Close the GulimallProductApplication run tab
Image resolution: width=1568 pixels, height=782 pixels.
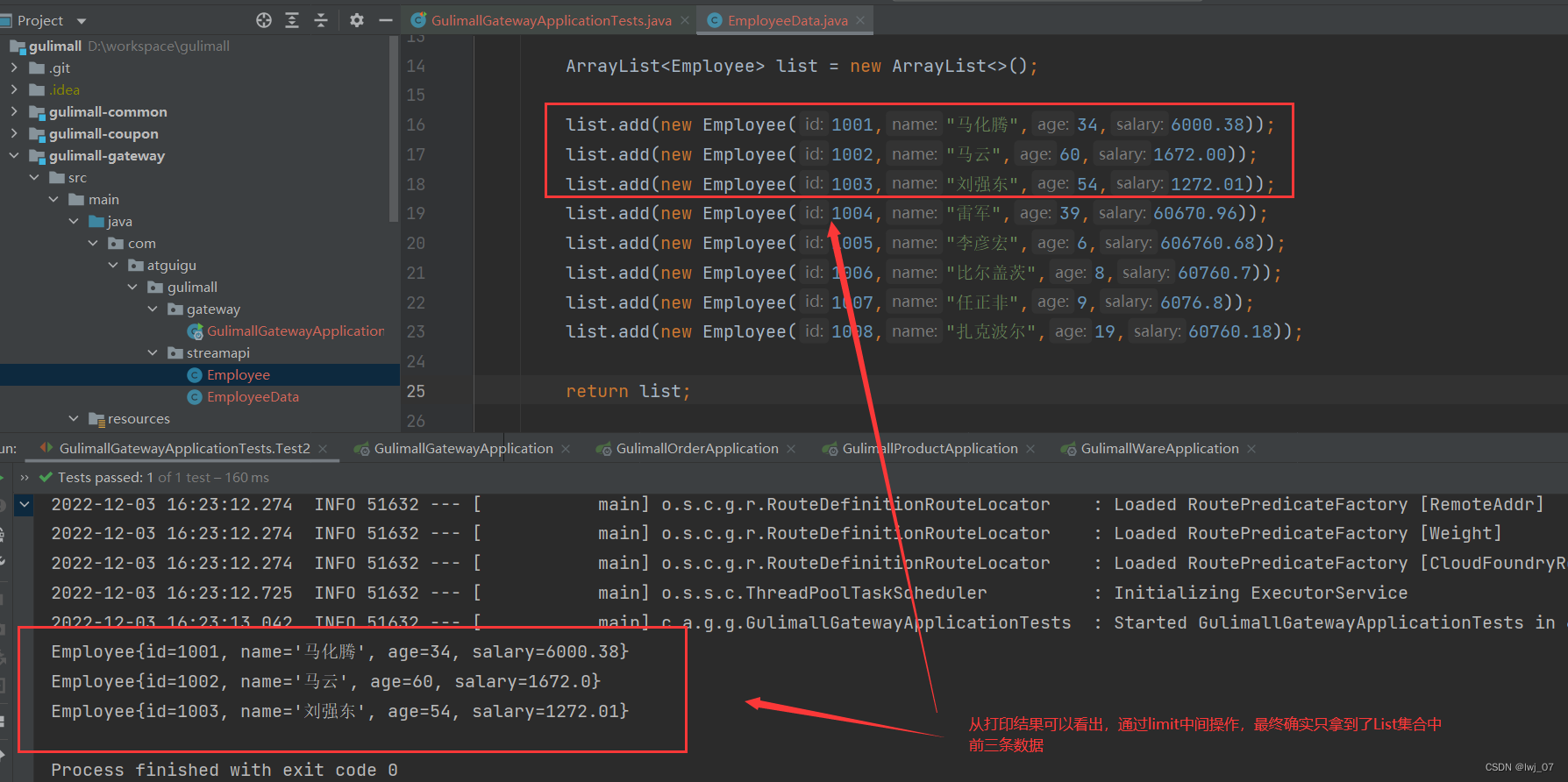(x=1030, y=449)
